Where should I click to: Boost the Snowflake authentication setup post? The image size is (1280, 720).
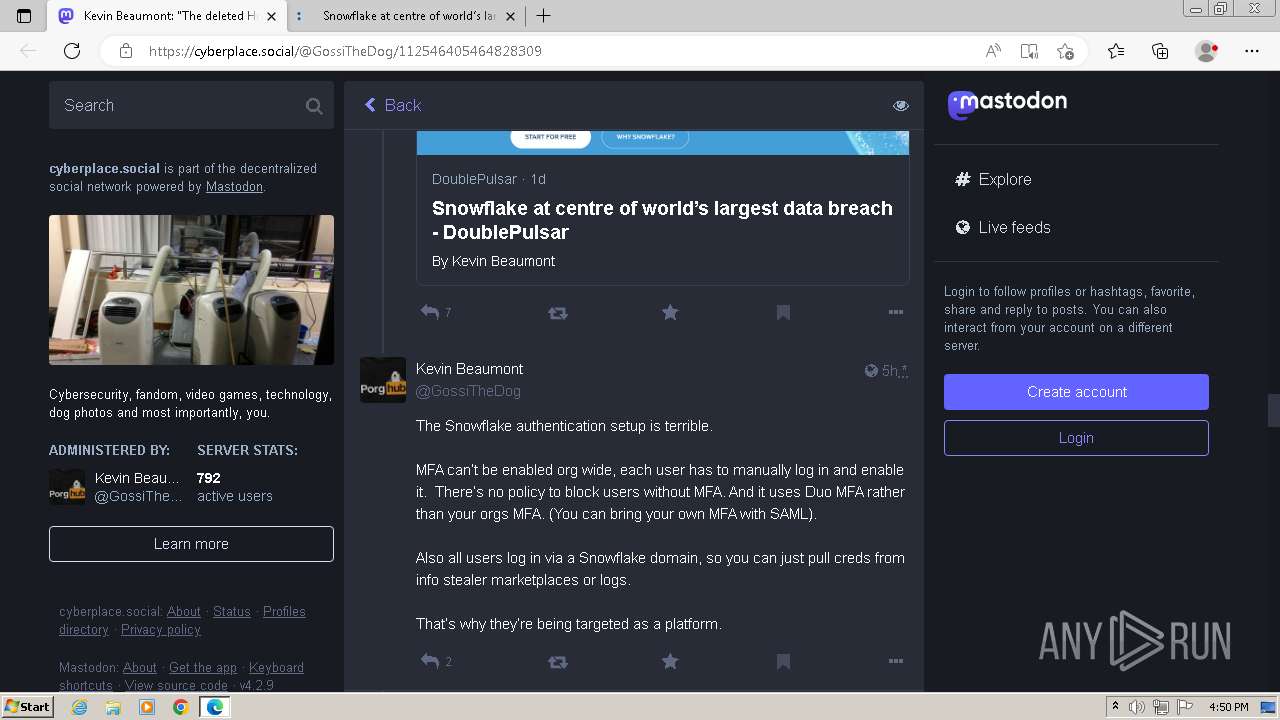click(x=558, y=662)
